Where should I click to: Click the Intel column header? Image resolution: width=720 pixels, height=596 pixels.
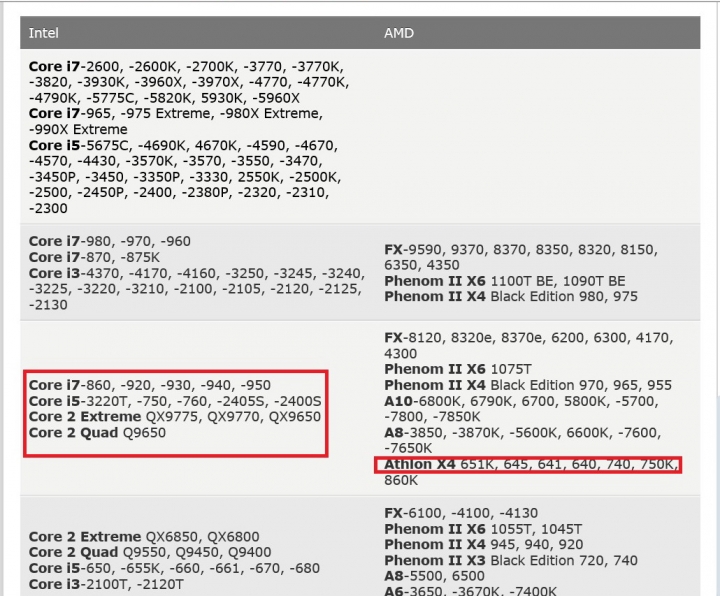[44, 33]
